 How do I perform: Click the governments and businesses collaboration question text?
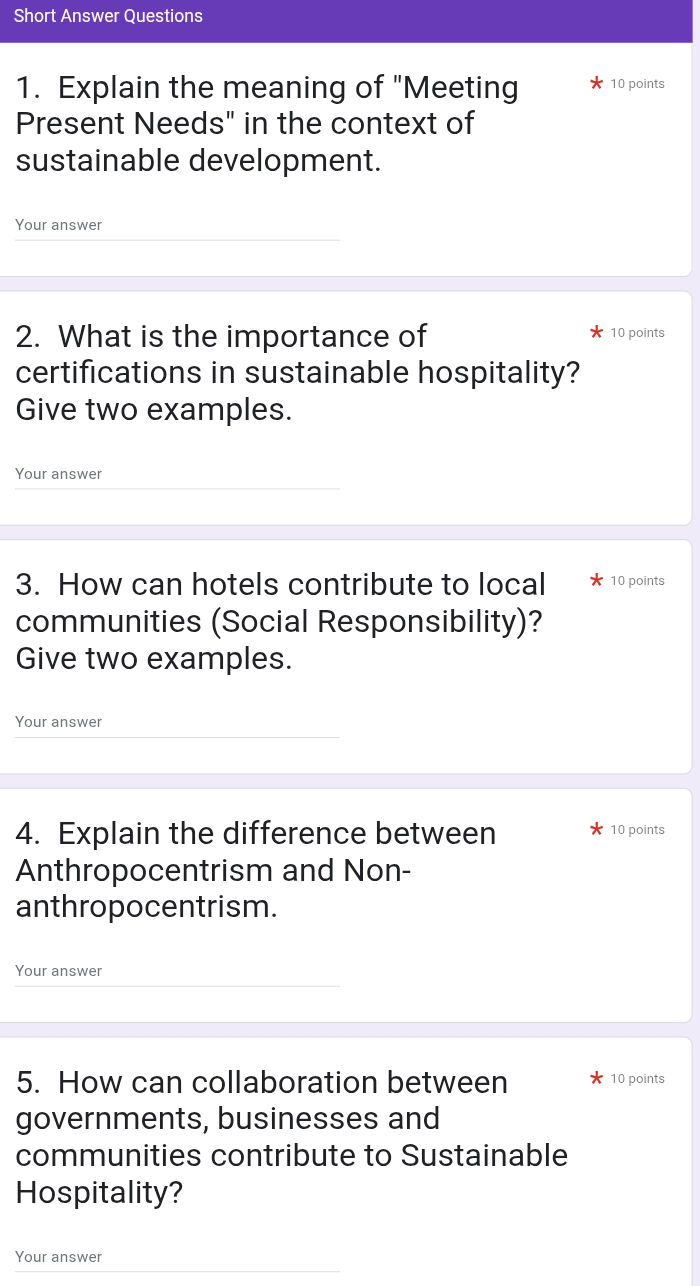(291, 1137)
